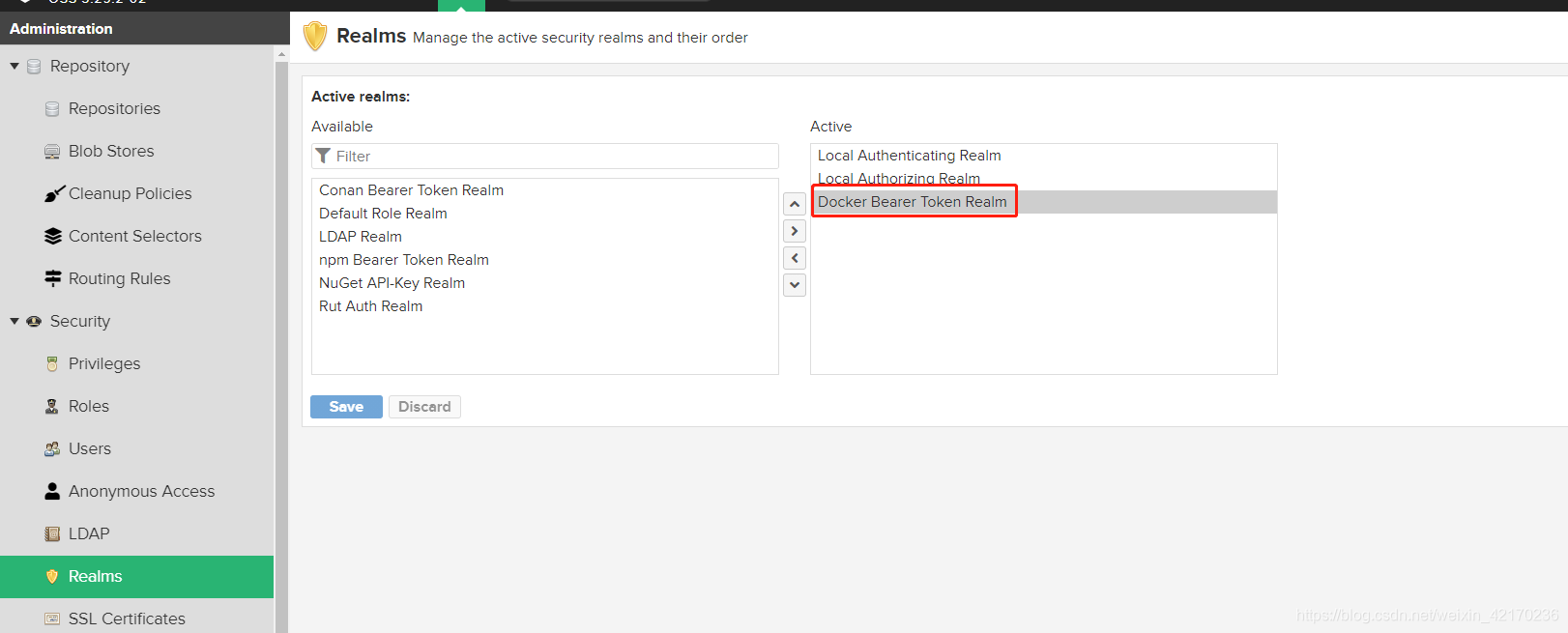Click the Anonymous Access person icon

pos(52,491)
